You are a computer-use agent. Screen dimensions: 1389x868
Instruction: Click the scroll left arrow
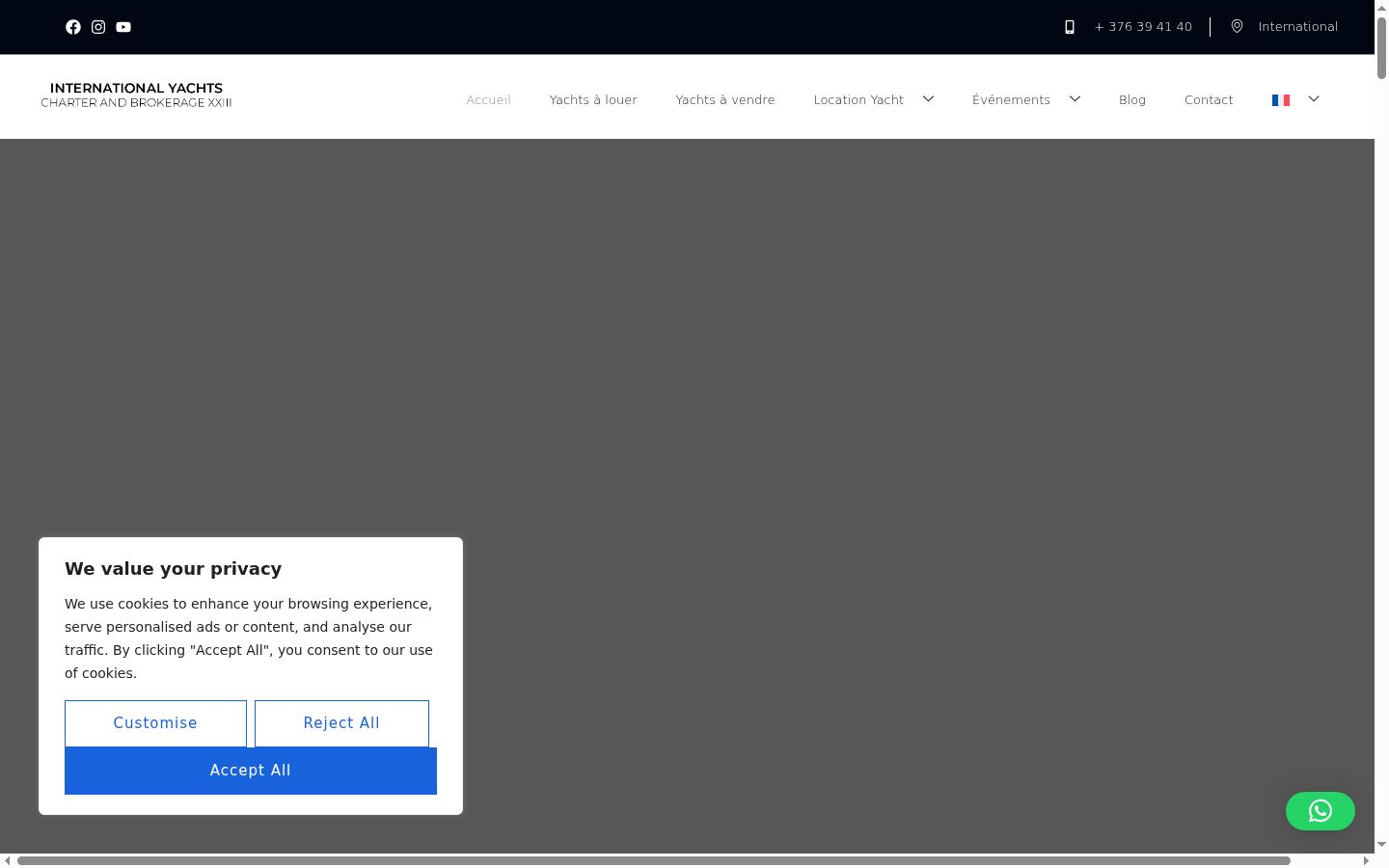8,860
